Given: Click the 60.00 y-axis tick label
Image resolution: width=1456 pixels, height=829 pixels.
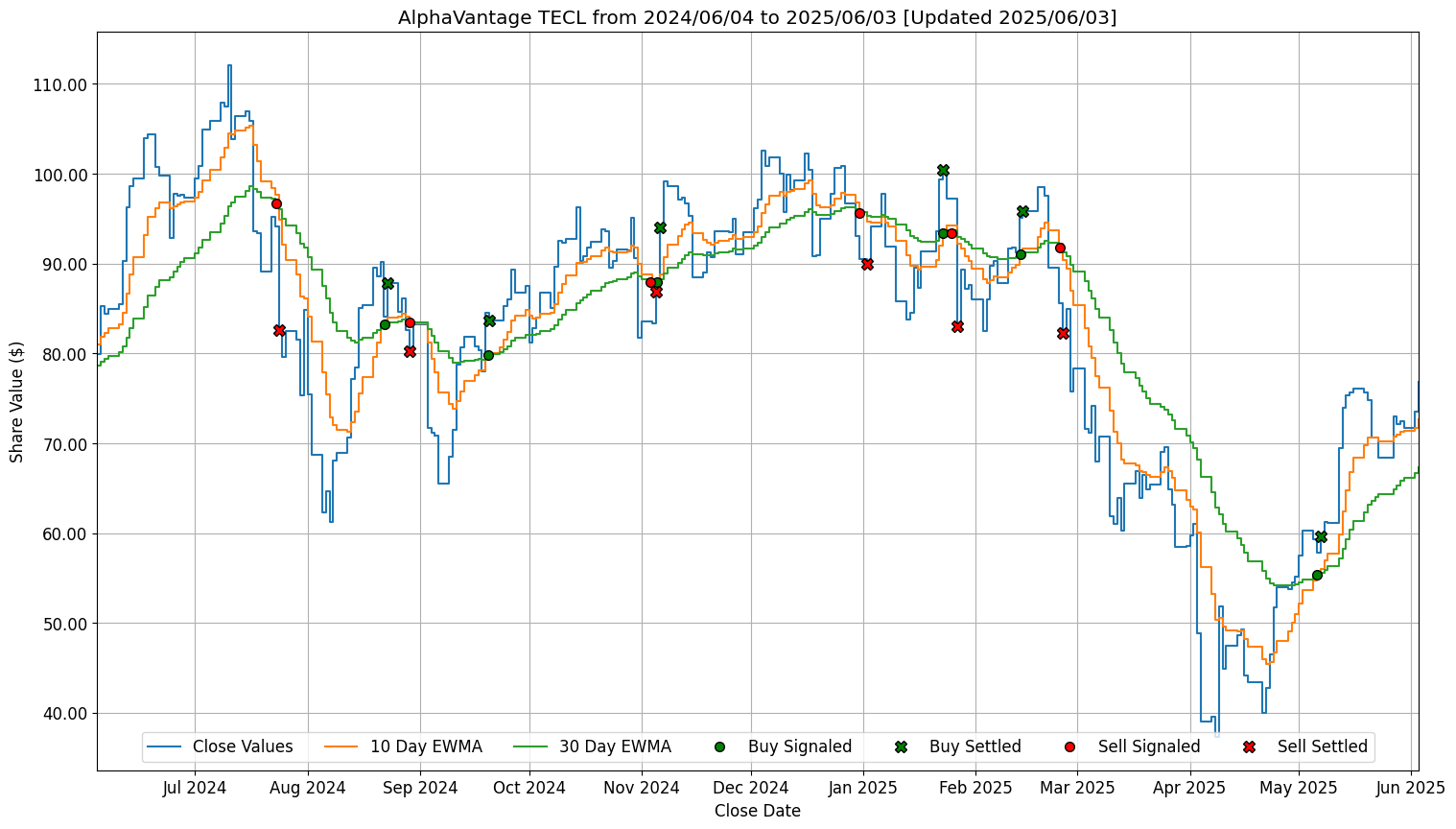Looking at the screenshot, I should (64, 533).
